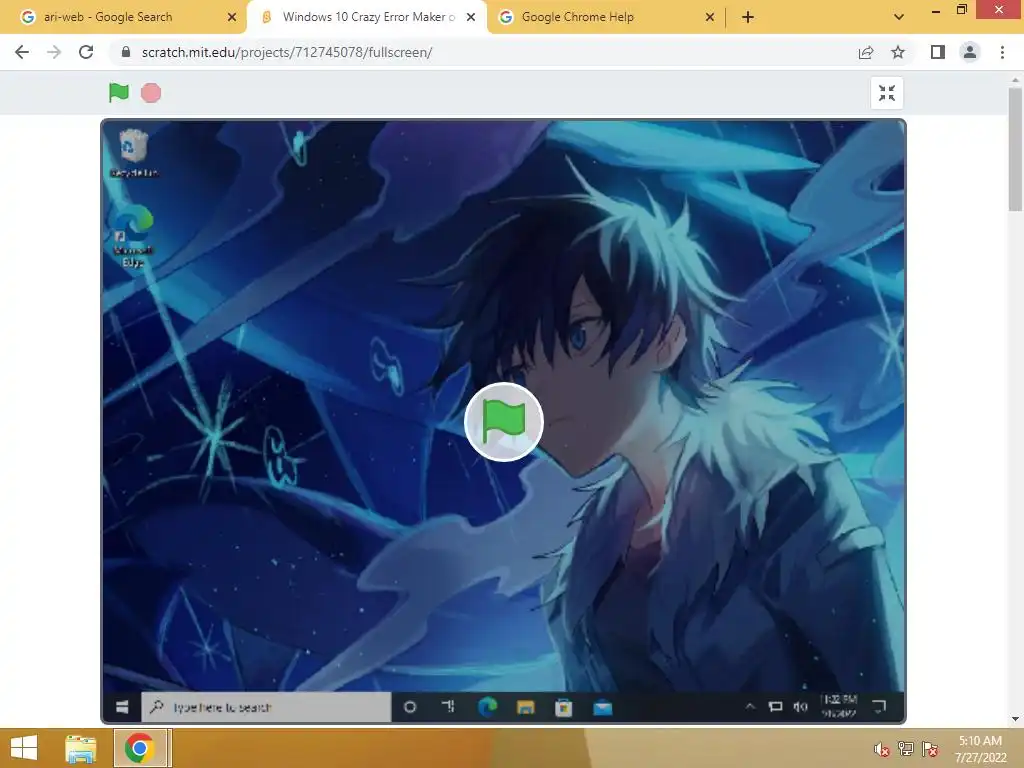
Task: Open File Explorer on the Windows taskbar
Action: click(81, 748)
